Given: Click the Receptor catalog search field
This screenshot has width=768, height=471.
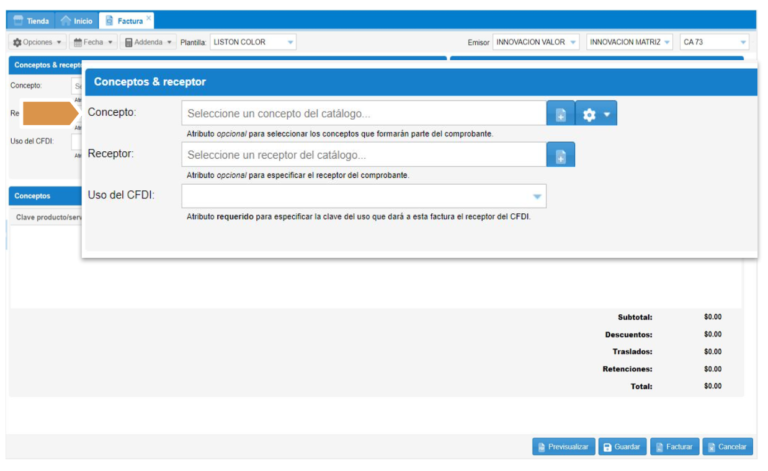Looking at the screenshot, I should (x=363, y=155).
